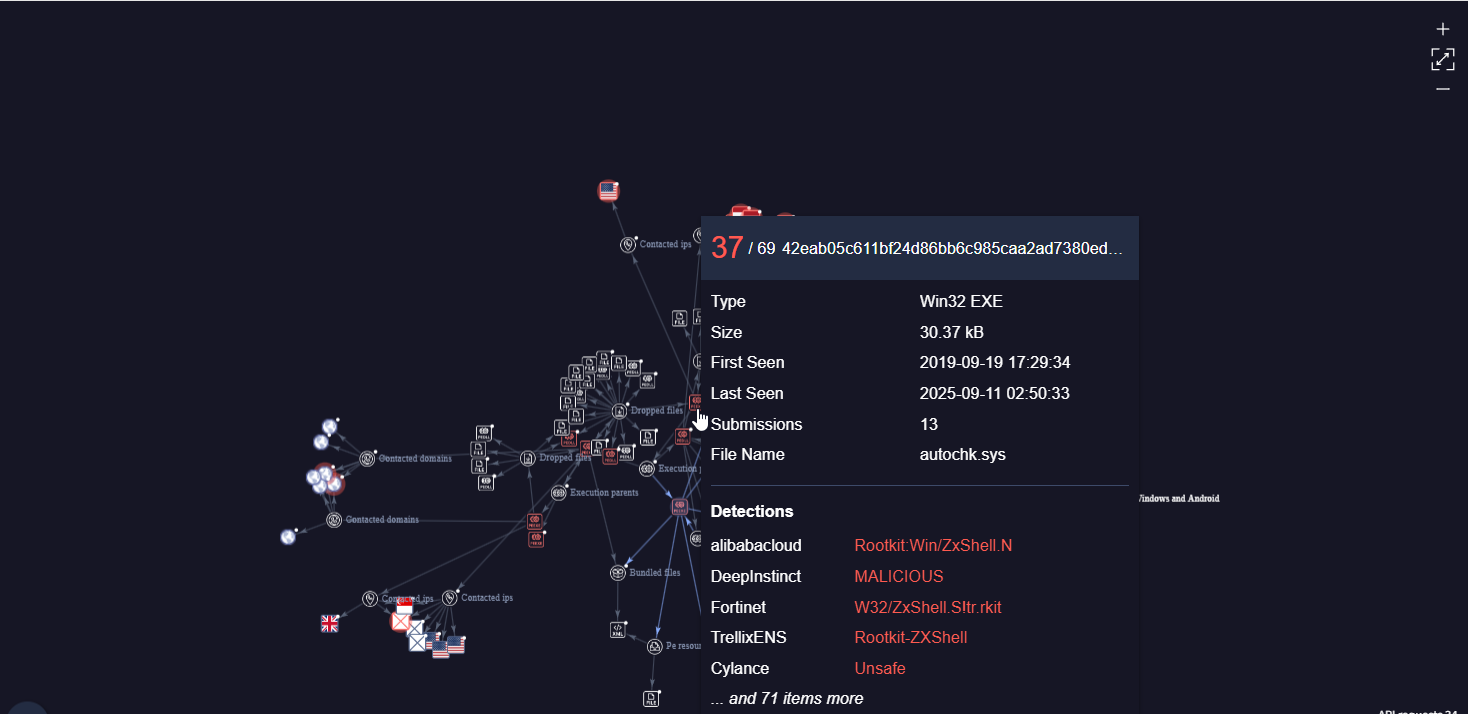Click the Contacted ips hub linked to UK flag
This screenshot has height=714, width=1468.
point(370,598)
